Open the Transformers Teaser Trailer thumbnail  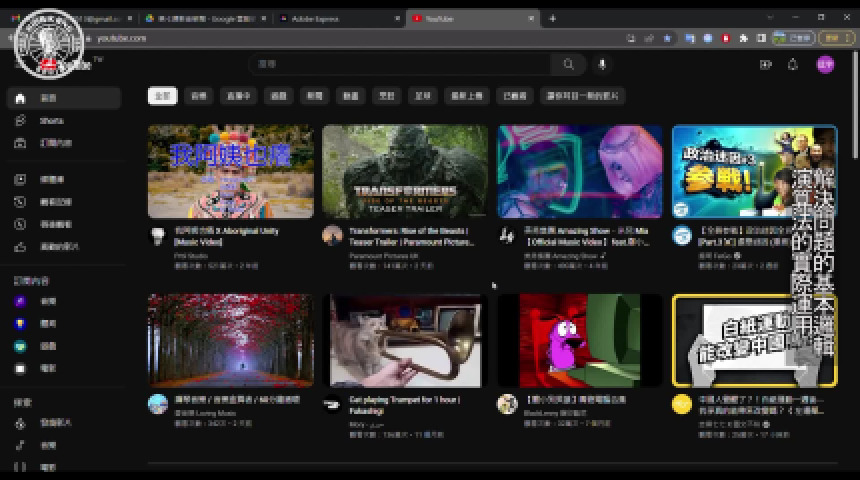click(x=405, y=171)
